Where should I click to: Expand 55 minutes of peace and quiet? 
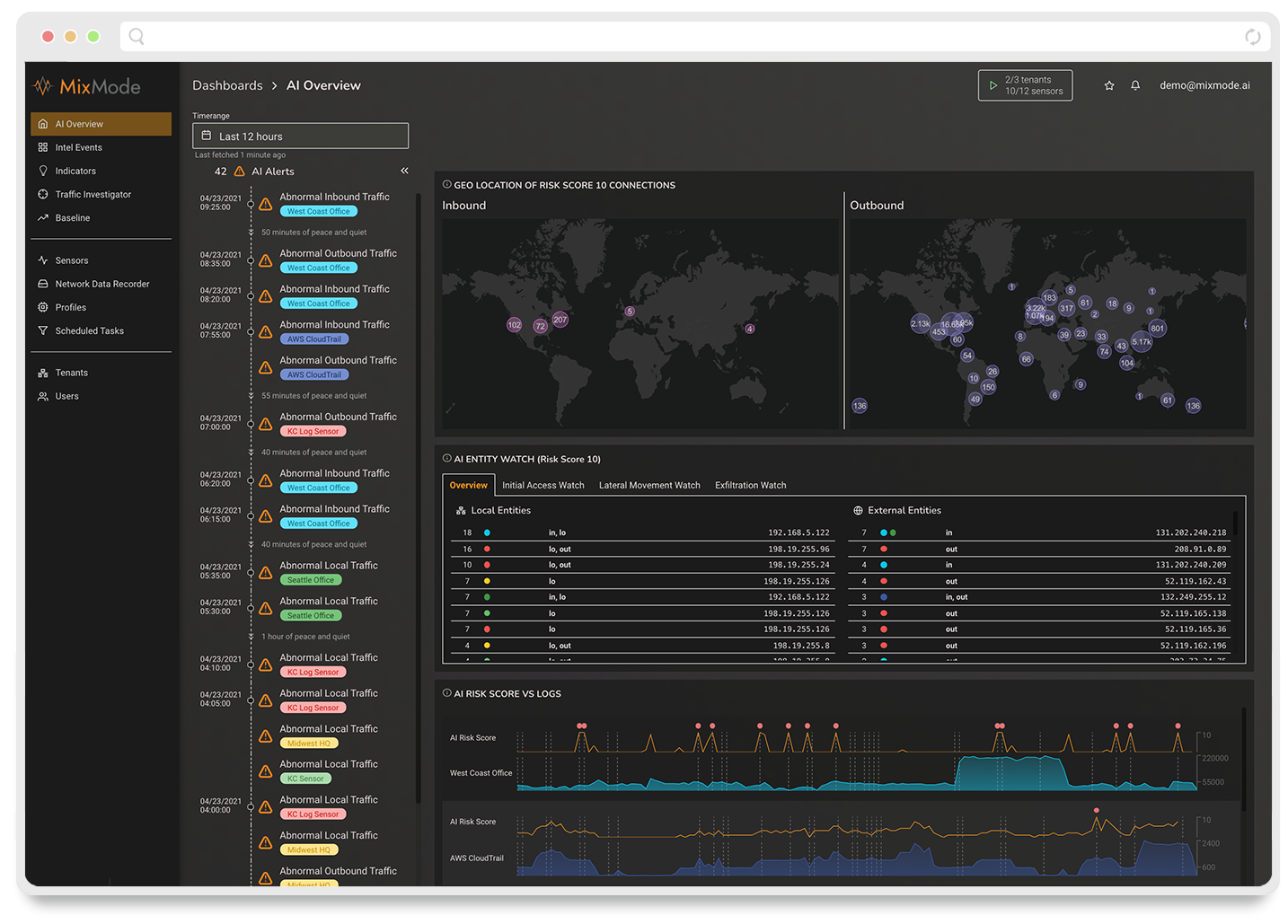pos(313,396)
